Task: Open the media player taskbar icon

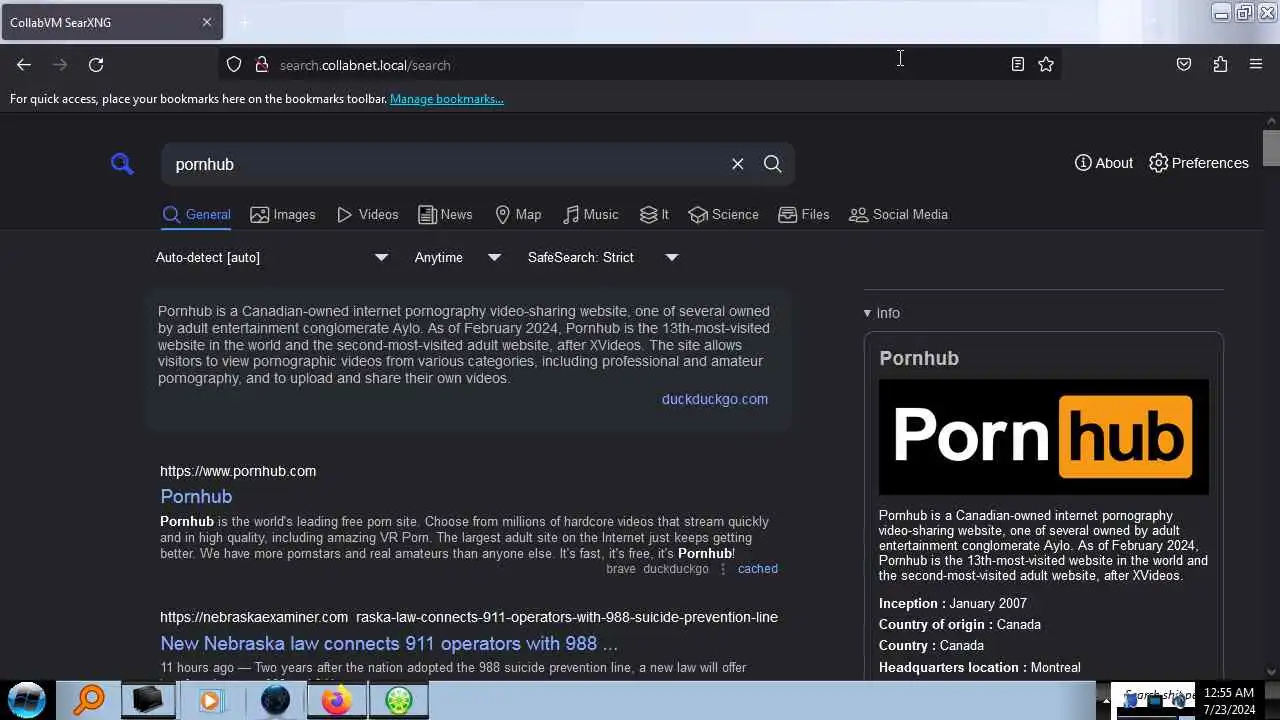Action: click(x=210, y=700)
